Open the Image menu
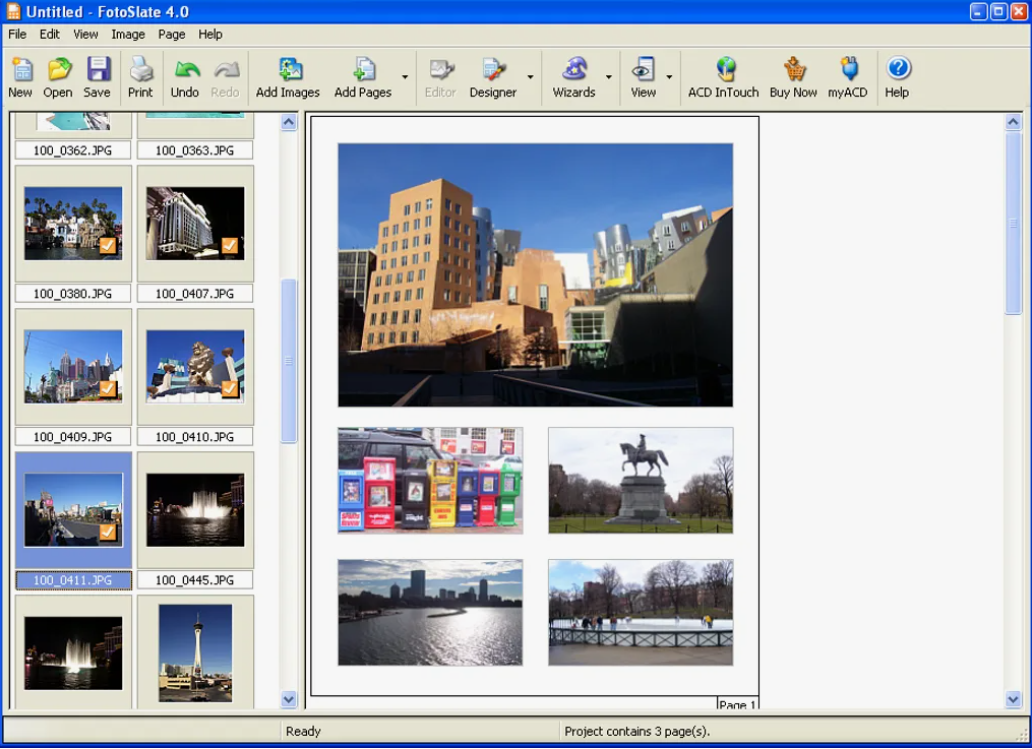Image resolution: width=1032 pixels, height=749 pixels. coord(128,34)
